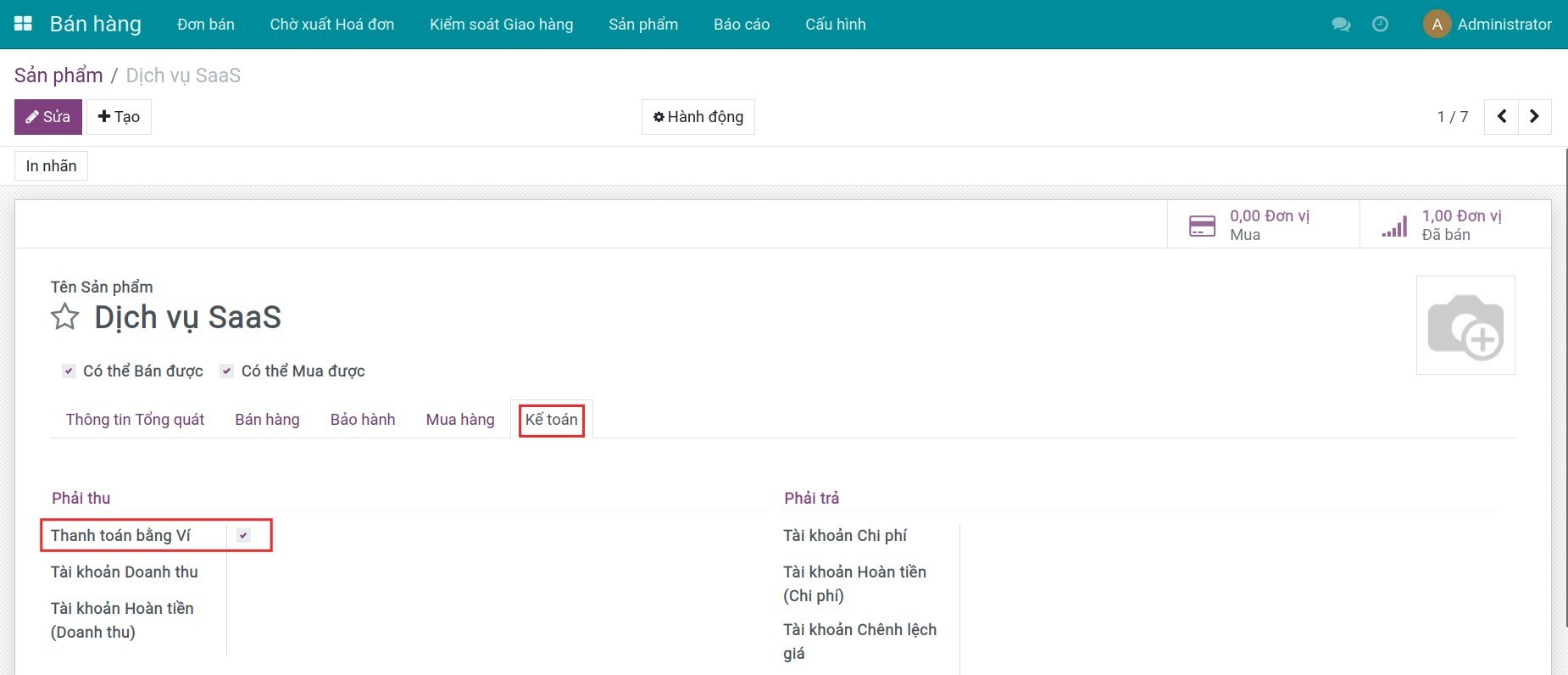Upload product image via camera placeholder

[1465, 326]
